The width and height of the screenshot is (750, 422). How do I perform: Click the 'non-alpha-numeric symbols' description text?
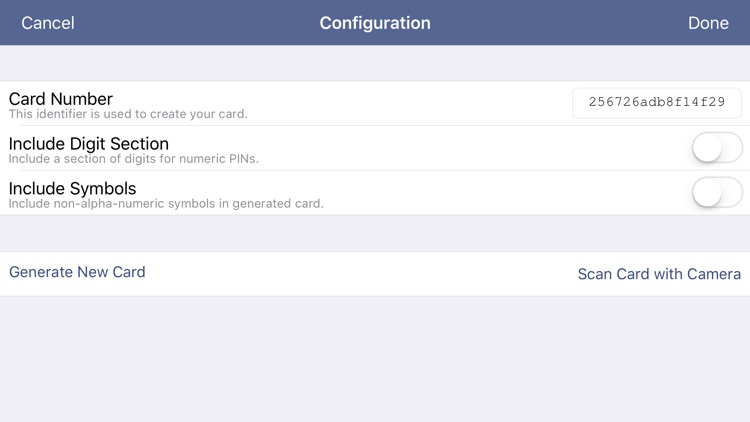166,204
